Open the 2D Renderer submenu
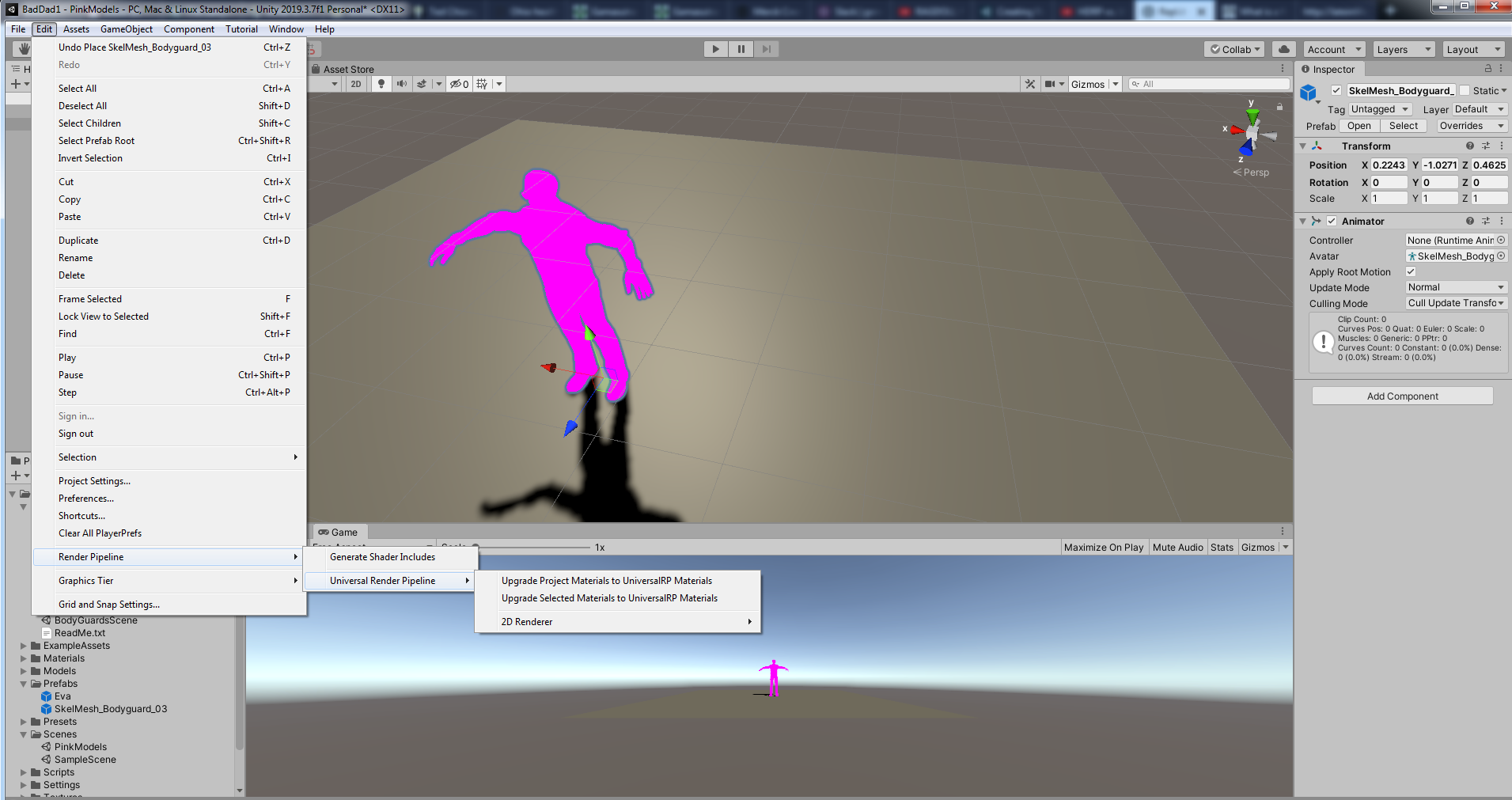The width and height of the screenshot is (1512, 800). [x=617, y=622]
